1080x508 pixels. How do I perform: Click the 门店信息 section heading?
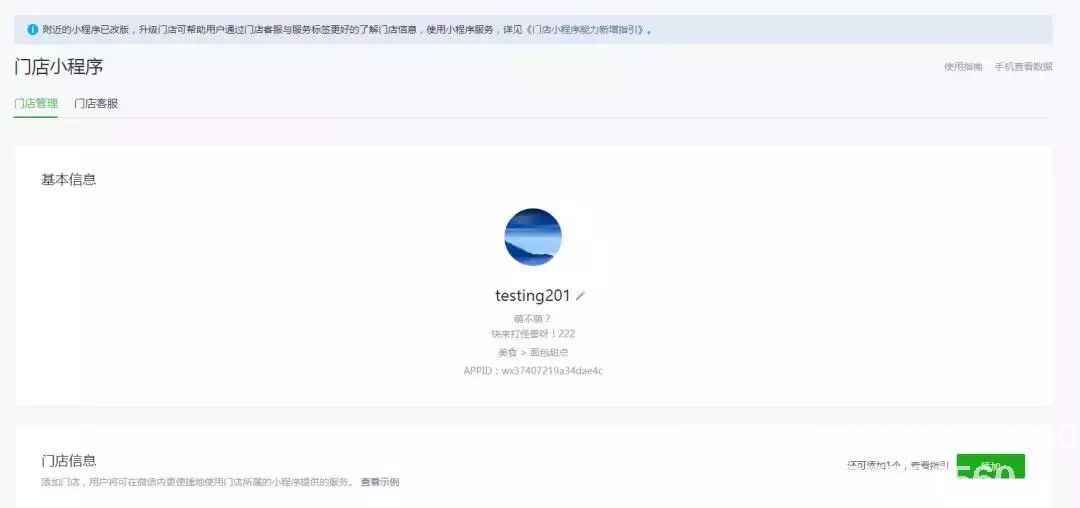(x=69, y=461)
